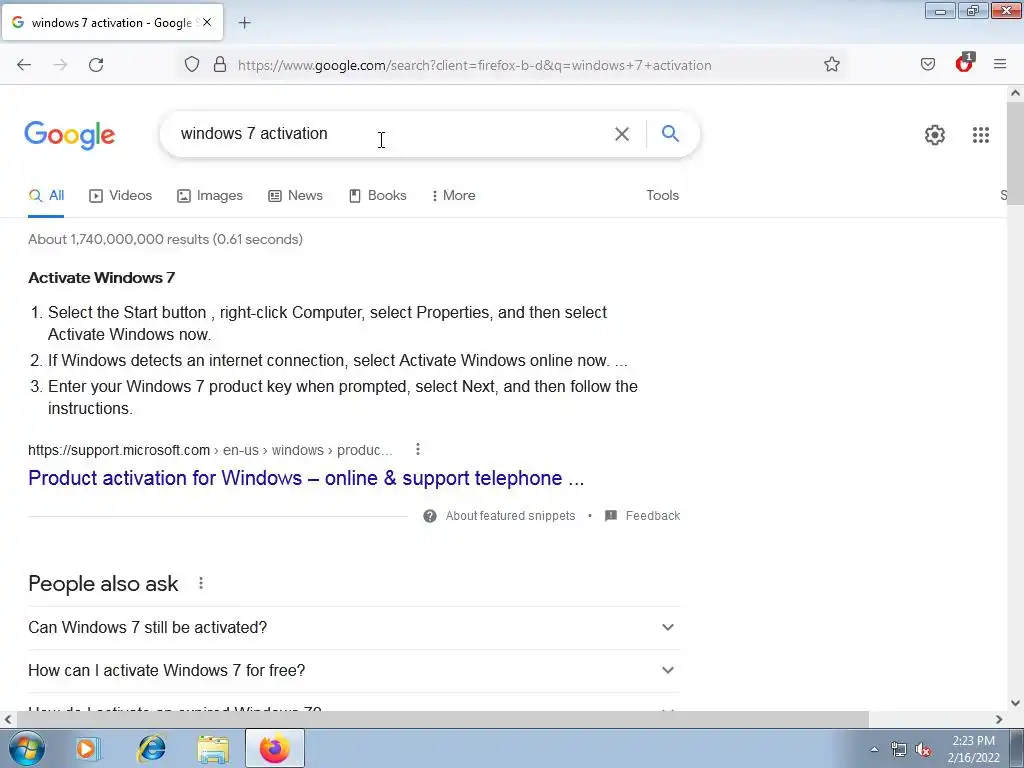Launch Windows Media Player from taskbar
The width and height of the screenshot is (1024, 768).
click(x=86, y=748)
